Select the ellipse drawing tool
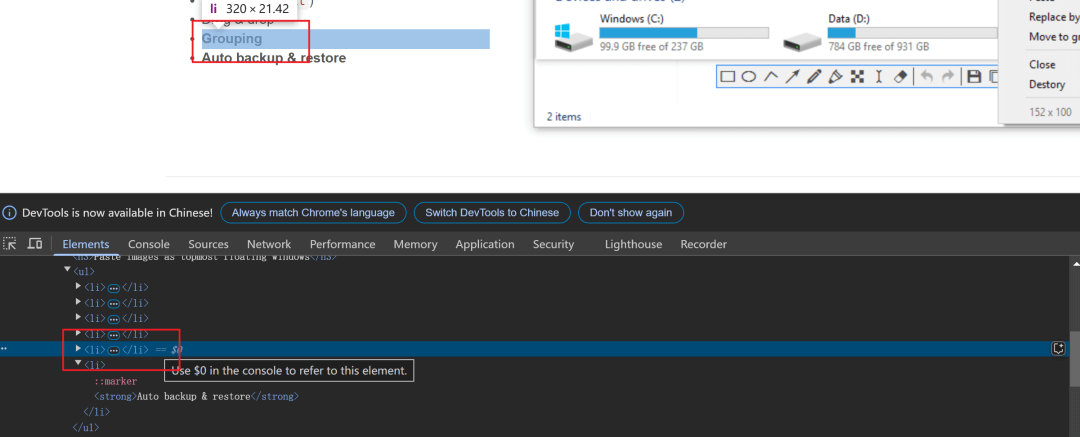 pyautogui.click(x=748, y=77)
